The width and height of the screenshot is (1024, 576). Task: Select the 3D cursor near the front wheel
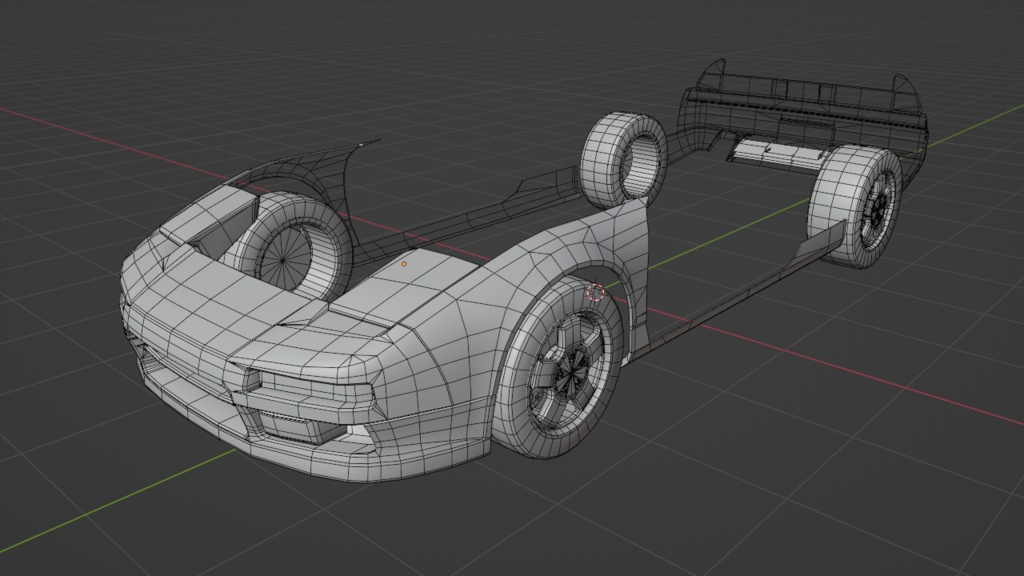(595, 291)
